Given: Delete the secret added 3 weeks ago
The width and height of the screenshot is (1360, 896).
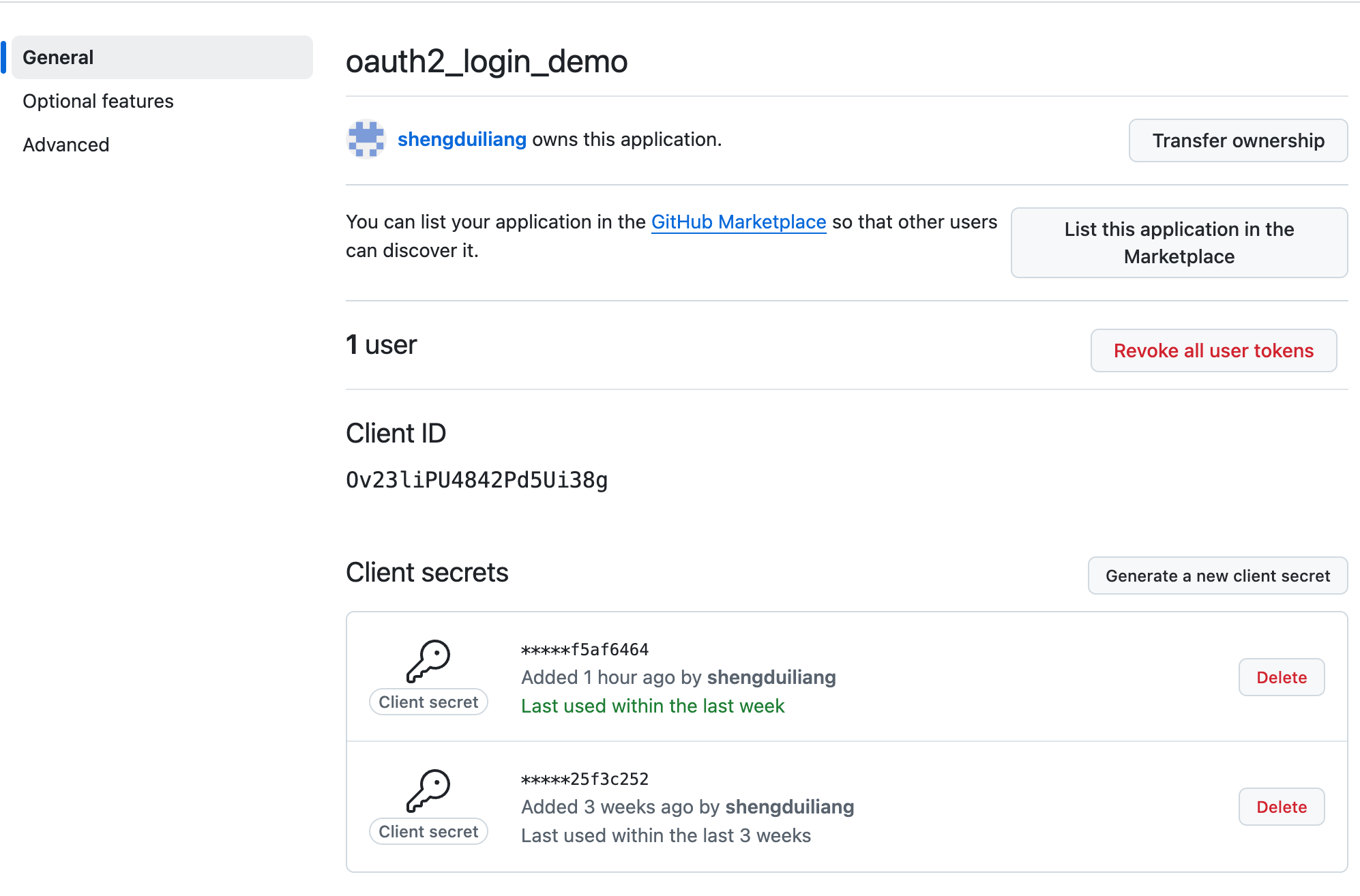Looking at the screenshot, I should (x=1281, y=806).
